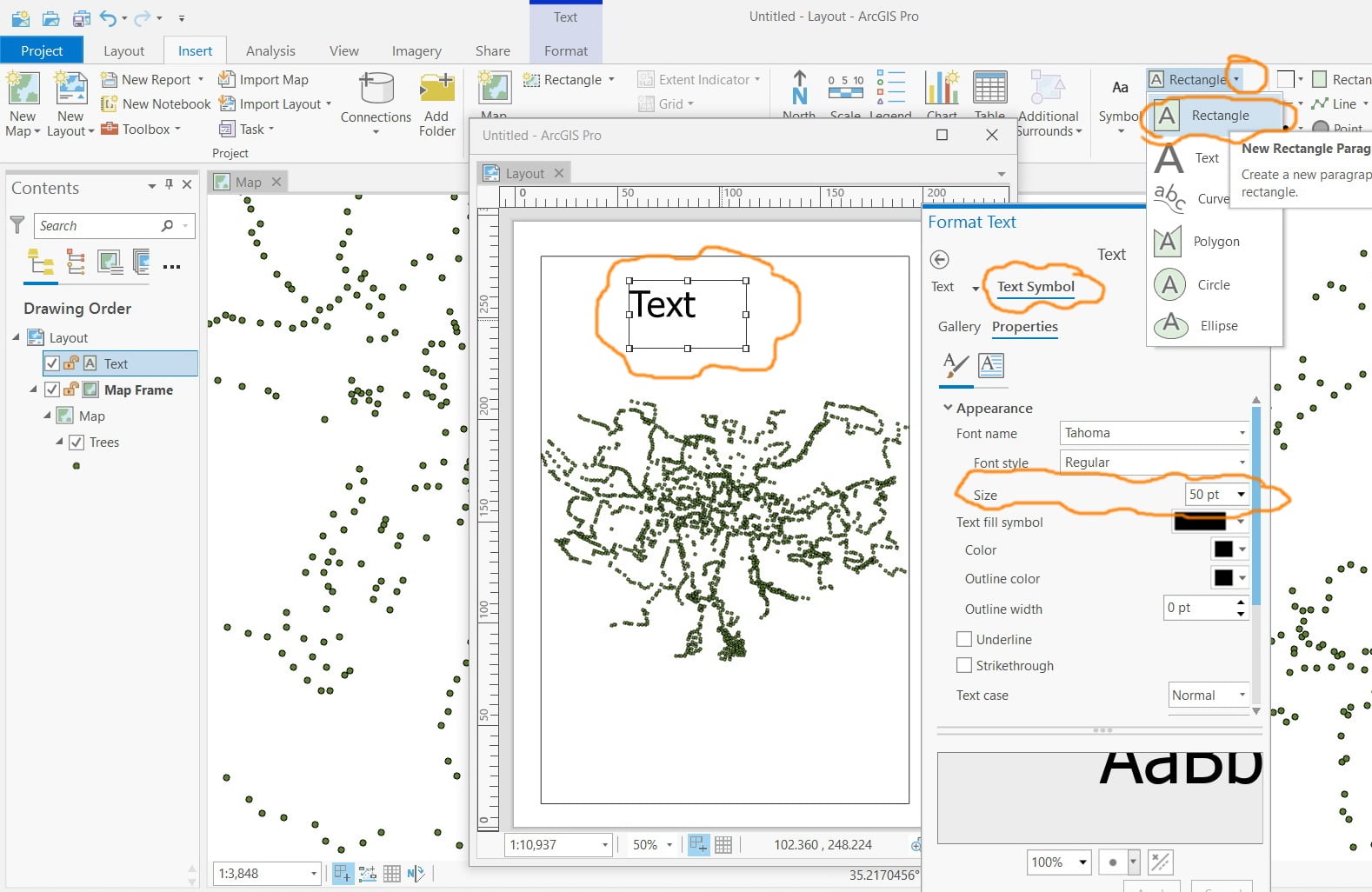This screenshot has width=1372, height=892.
Task: Enable the Underline checkbox
Action: pyautogui.click(x=963, y=639)
